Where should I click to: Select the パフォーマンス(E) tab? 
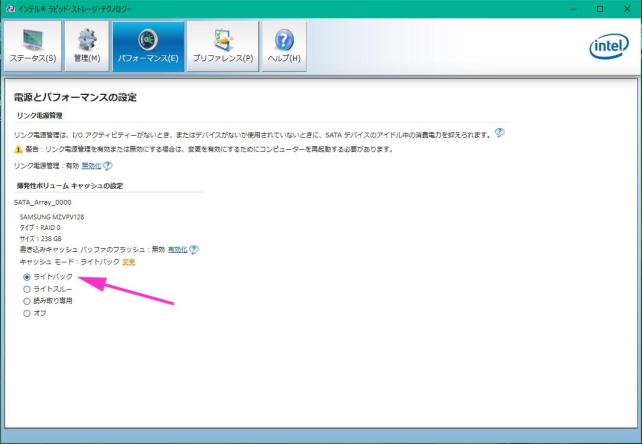(148, 46)
